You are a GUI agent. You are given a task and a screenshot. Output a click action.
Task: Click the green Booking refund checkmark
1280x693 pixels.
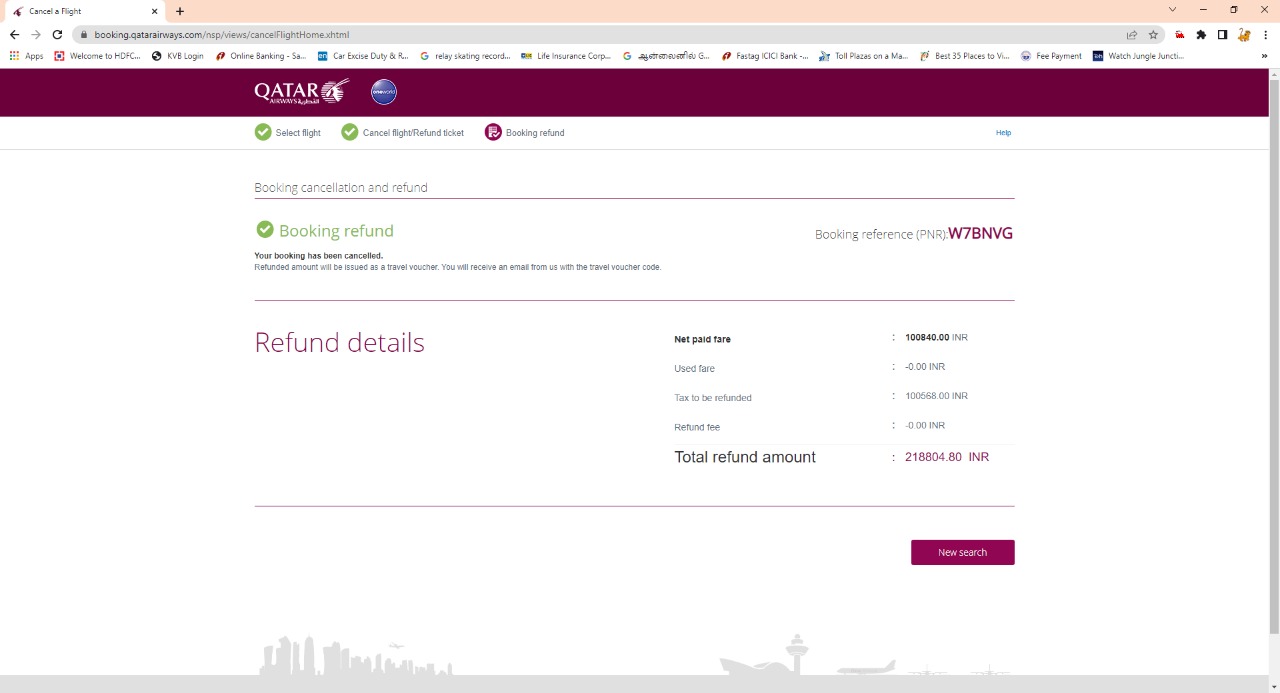coord(265,229)
